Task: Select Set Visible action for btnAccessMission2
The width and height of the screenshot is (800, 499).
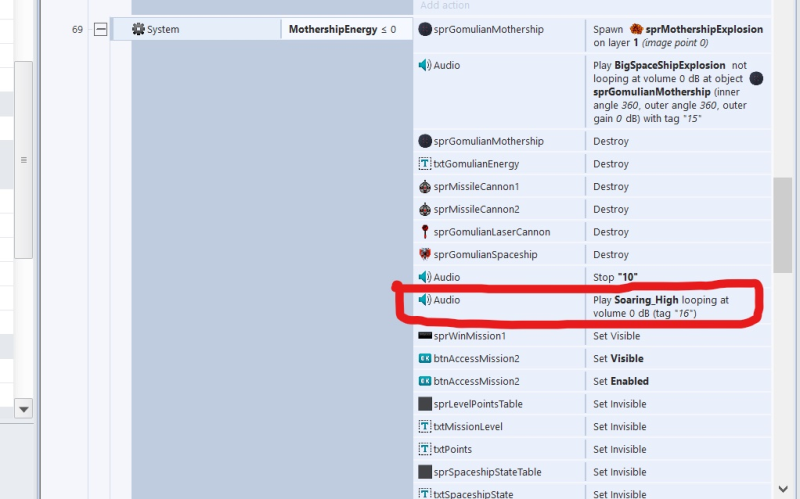Action: [x=618, y=359]
